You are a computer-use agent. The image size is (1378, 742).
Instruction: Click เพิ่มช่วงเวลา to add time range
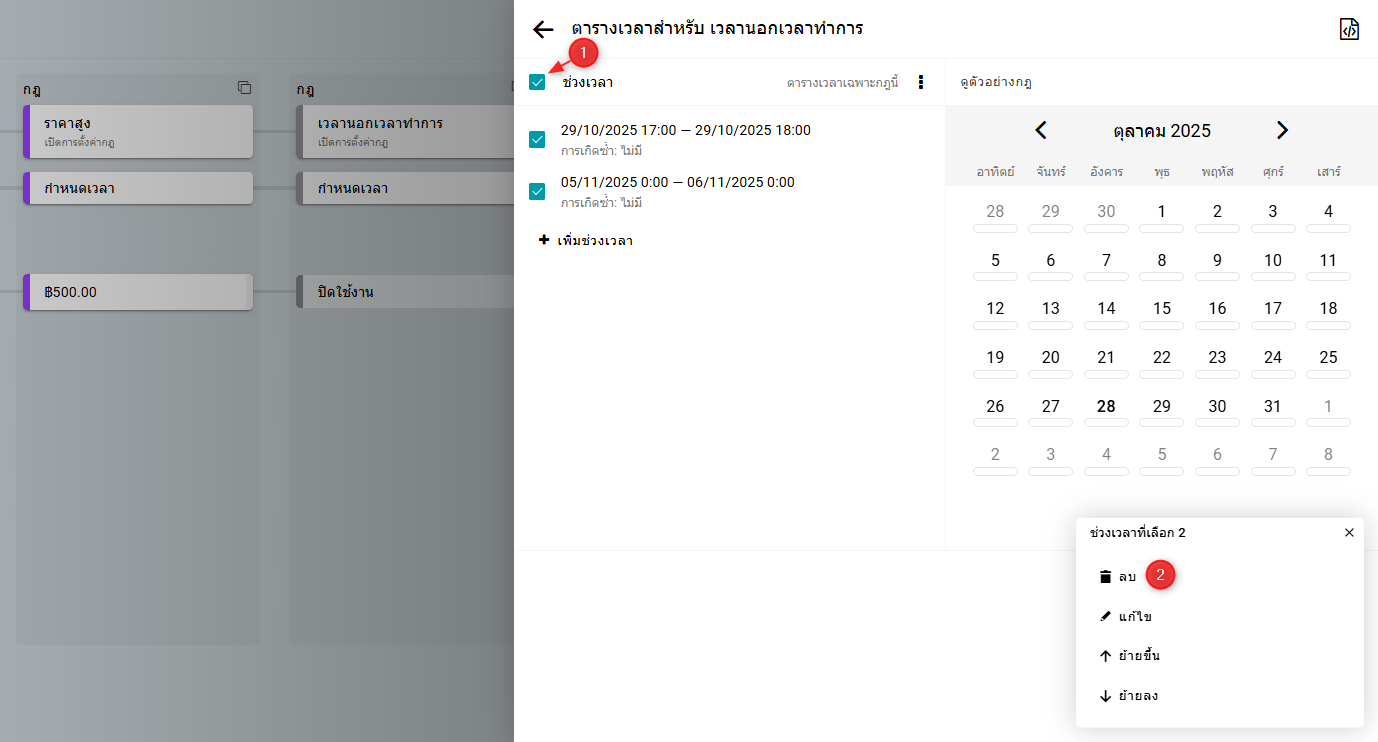[586, 240]
